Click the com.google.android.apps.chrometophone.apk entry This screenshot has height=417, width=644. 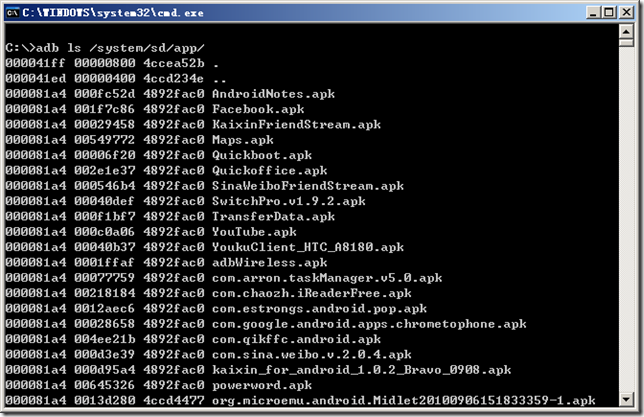(x=369, y=324)
